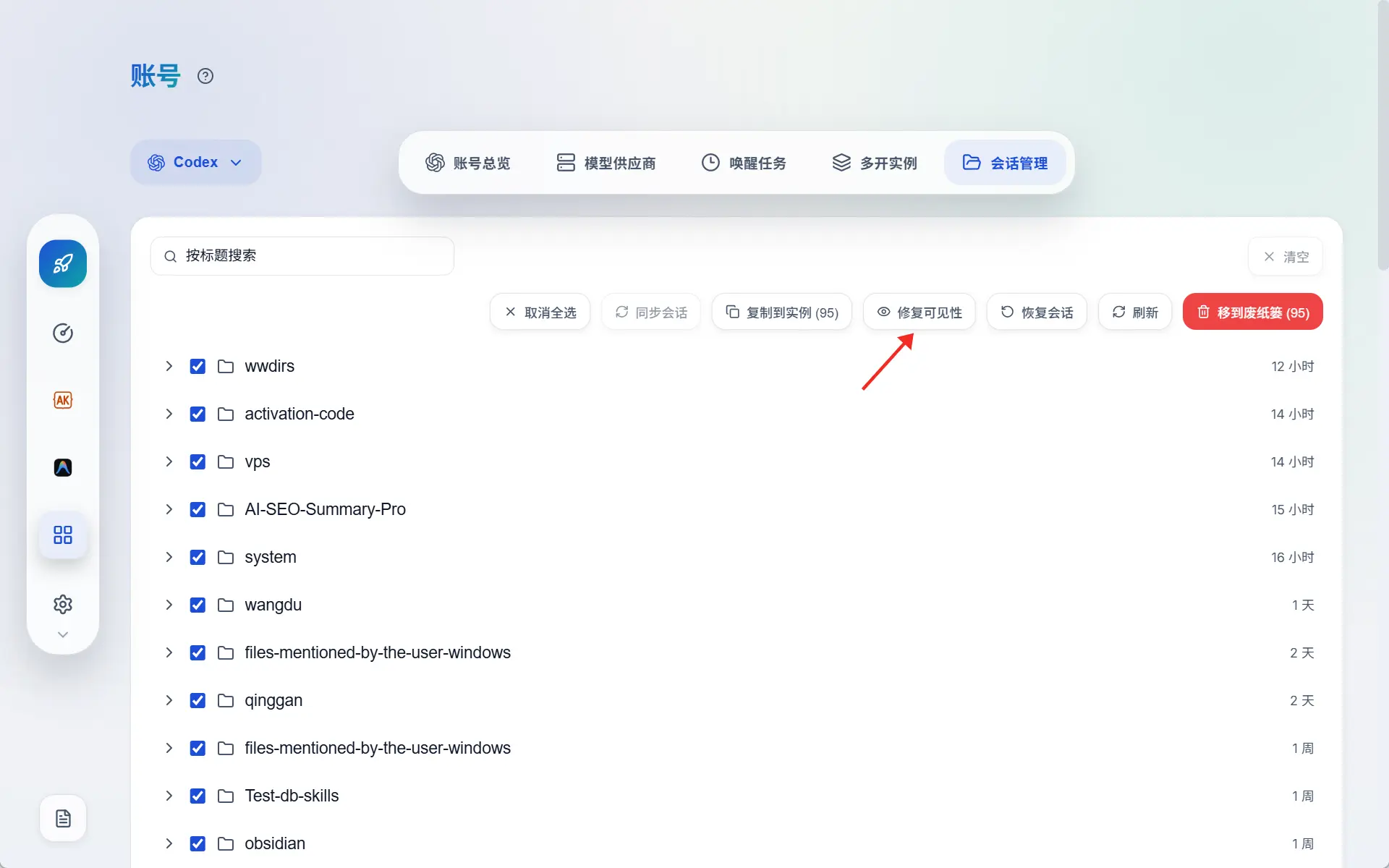Uncheck the vps checkbox
Screen dimensions: 1389x868
click(x=197, y=461)
